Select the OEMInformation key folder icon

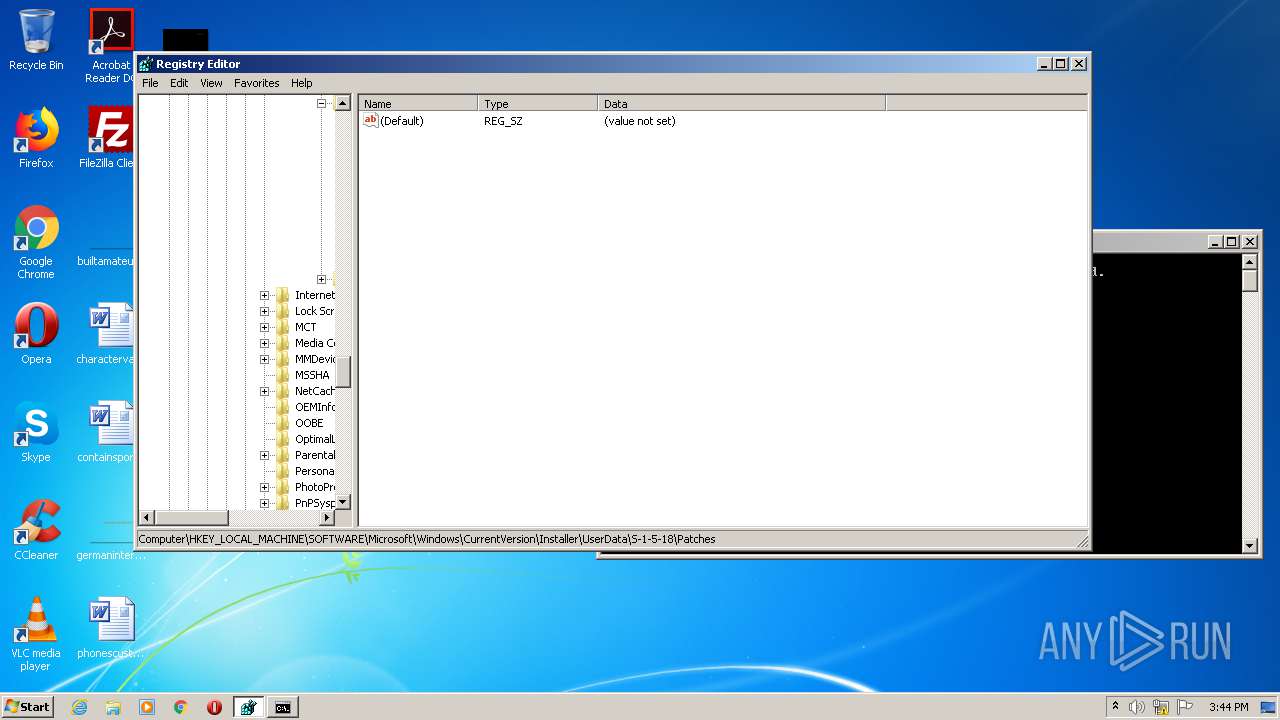pos(283,407)
